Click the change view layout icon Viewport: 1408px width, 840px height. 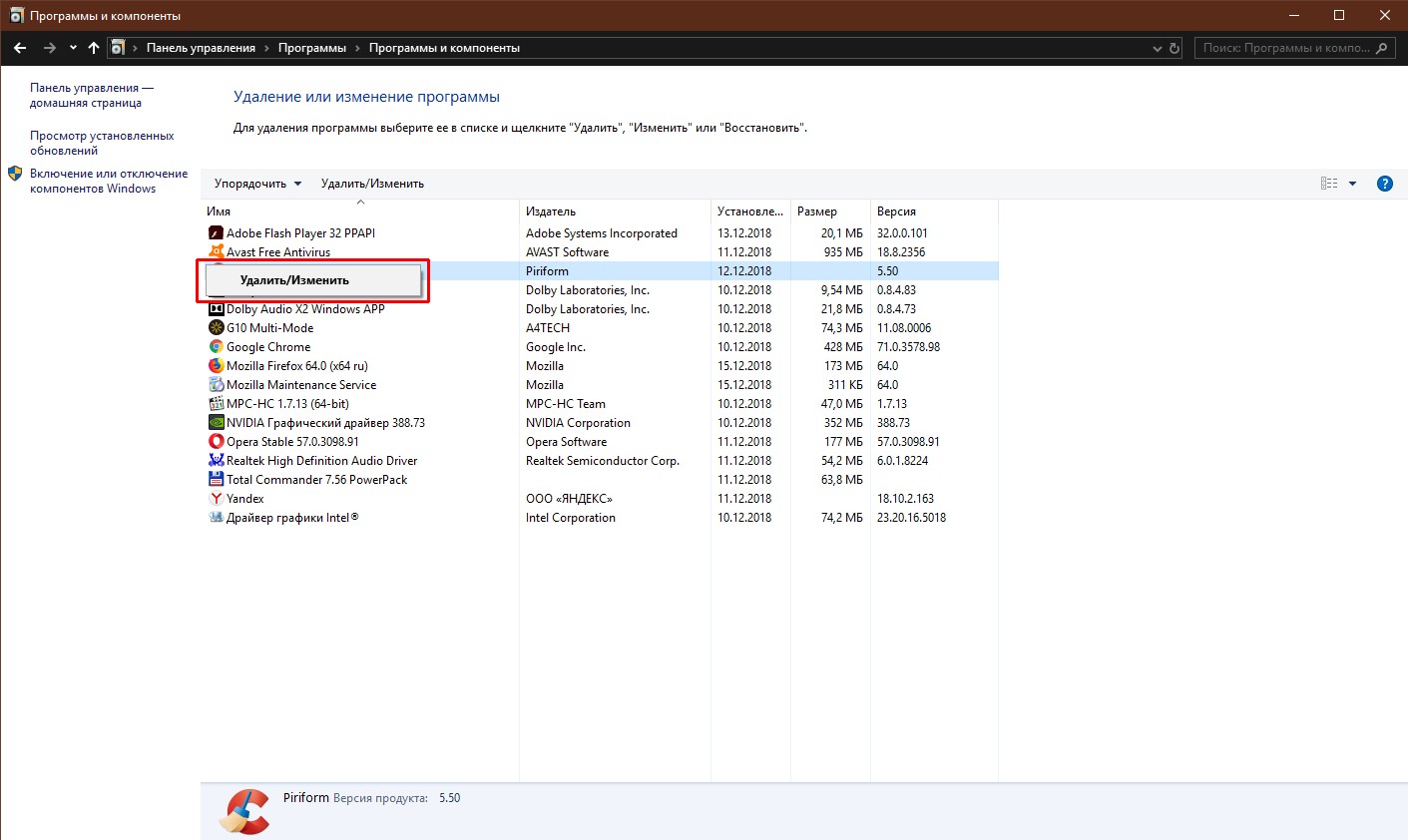[x=1329, y=184]
